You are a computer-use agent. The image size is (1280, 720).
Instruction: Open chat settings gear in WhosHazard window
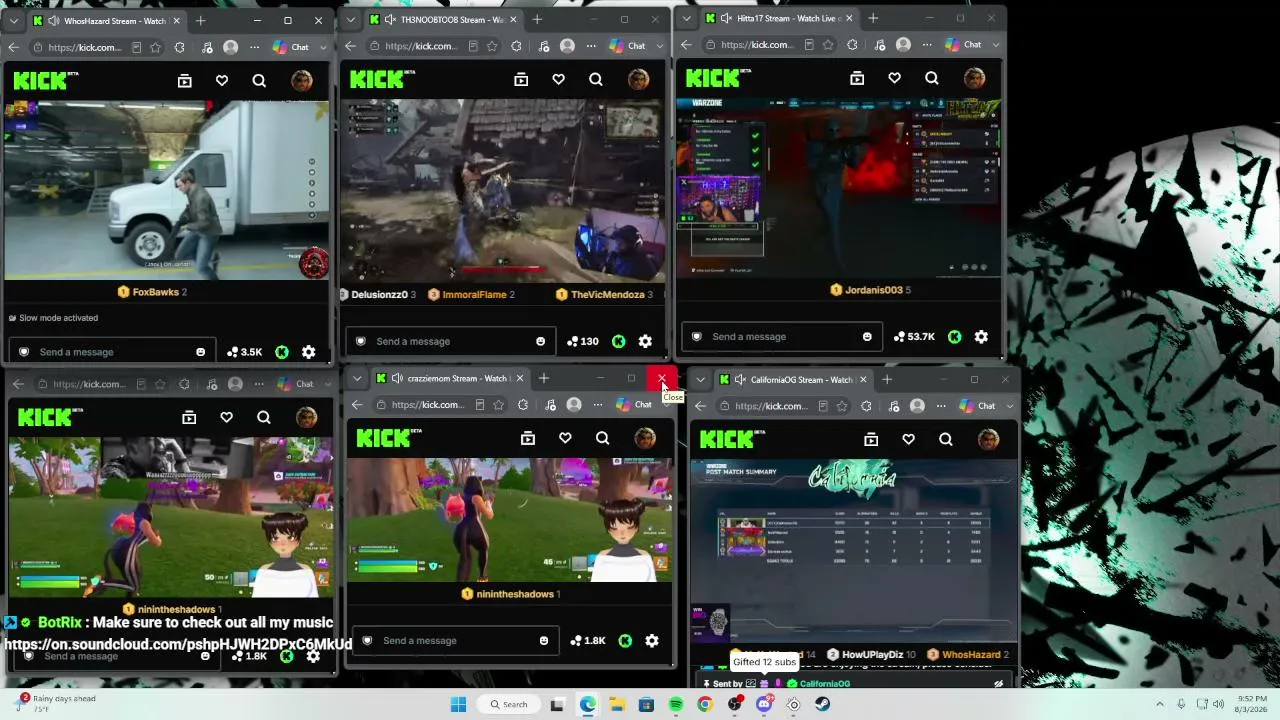pos(309,352)
